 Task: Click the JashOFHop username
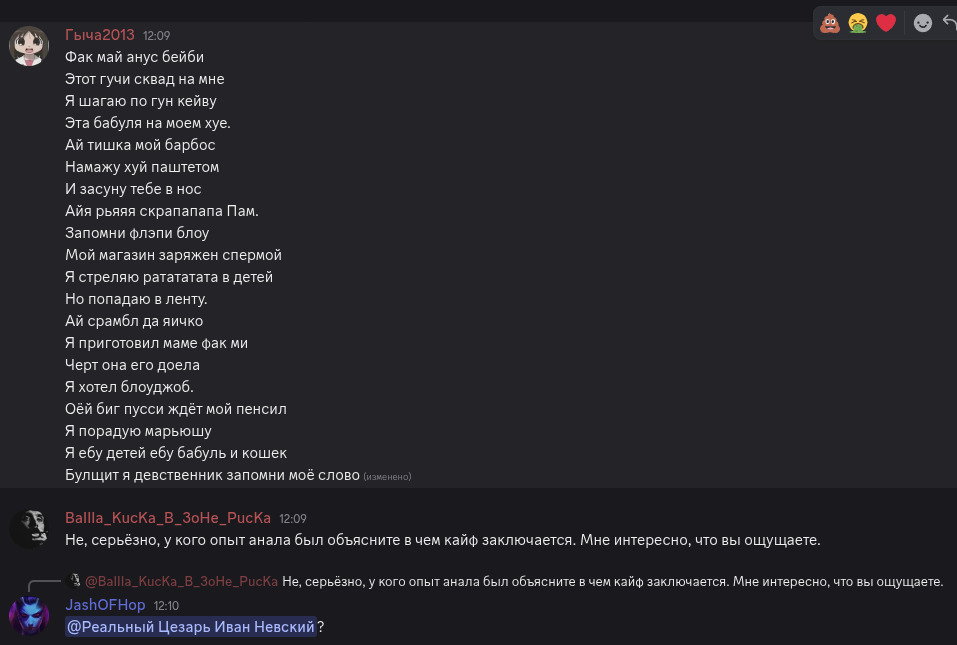coord(105,605)
